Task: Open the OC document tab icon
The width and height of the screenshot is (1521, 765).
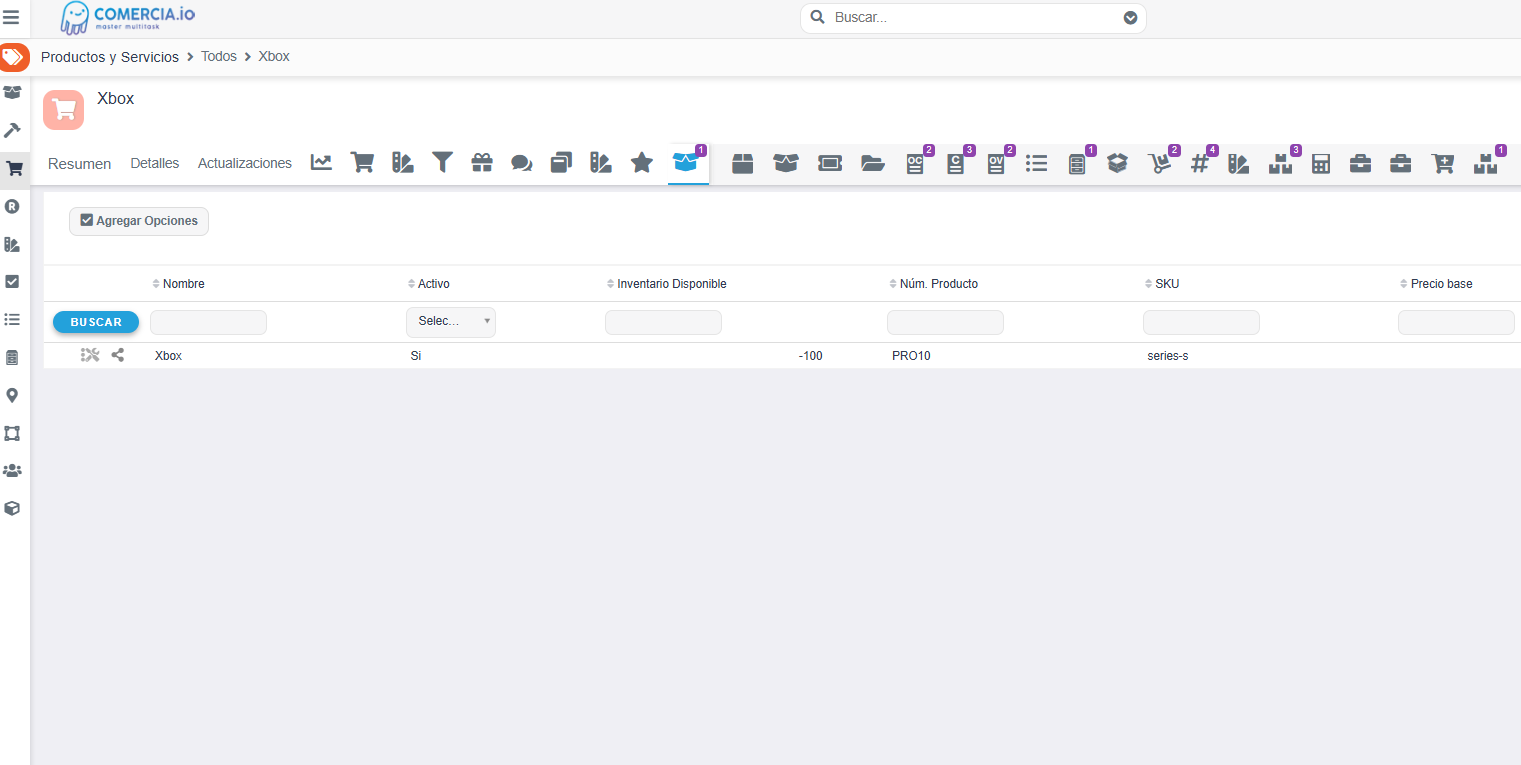Action: 915,163
